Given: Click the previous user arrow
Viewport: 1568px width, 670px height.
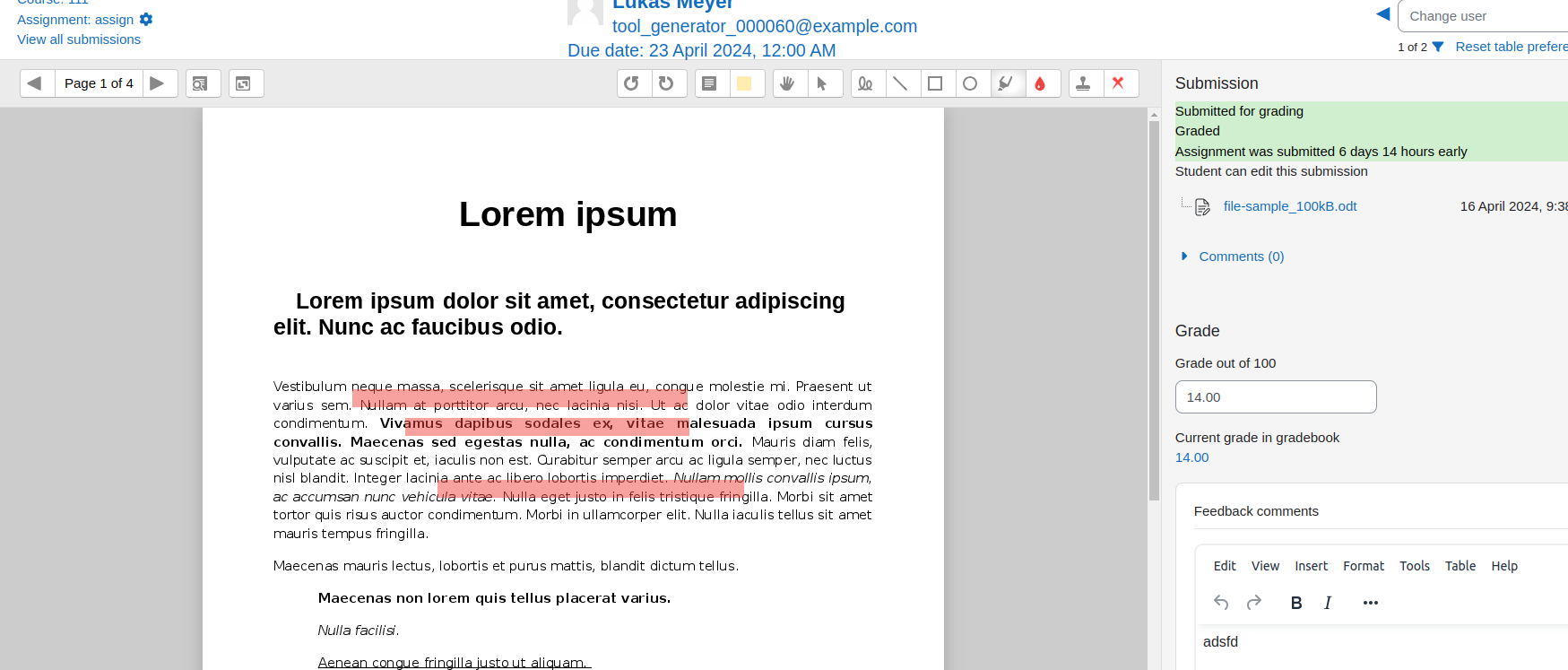Looking at the screenshot, I should click(x=1383, y=14).
